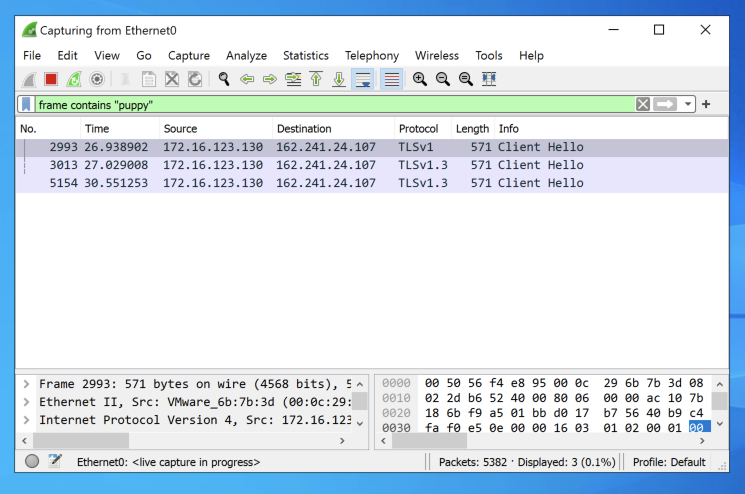This screenshot has width=745, height=494.
Task: Expand the Frame 2993 details
Action: (x=26, y=384)
